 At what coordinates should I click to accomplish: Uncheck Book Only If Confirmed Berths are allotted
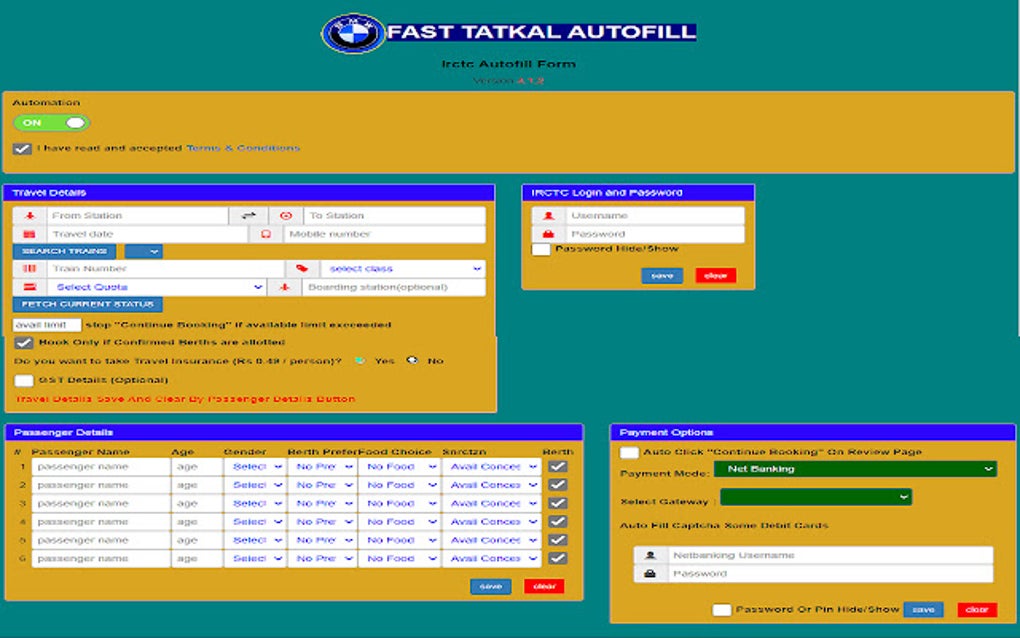[22, 344]
